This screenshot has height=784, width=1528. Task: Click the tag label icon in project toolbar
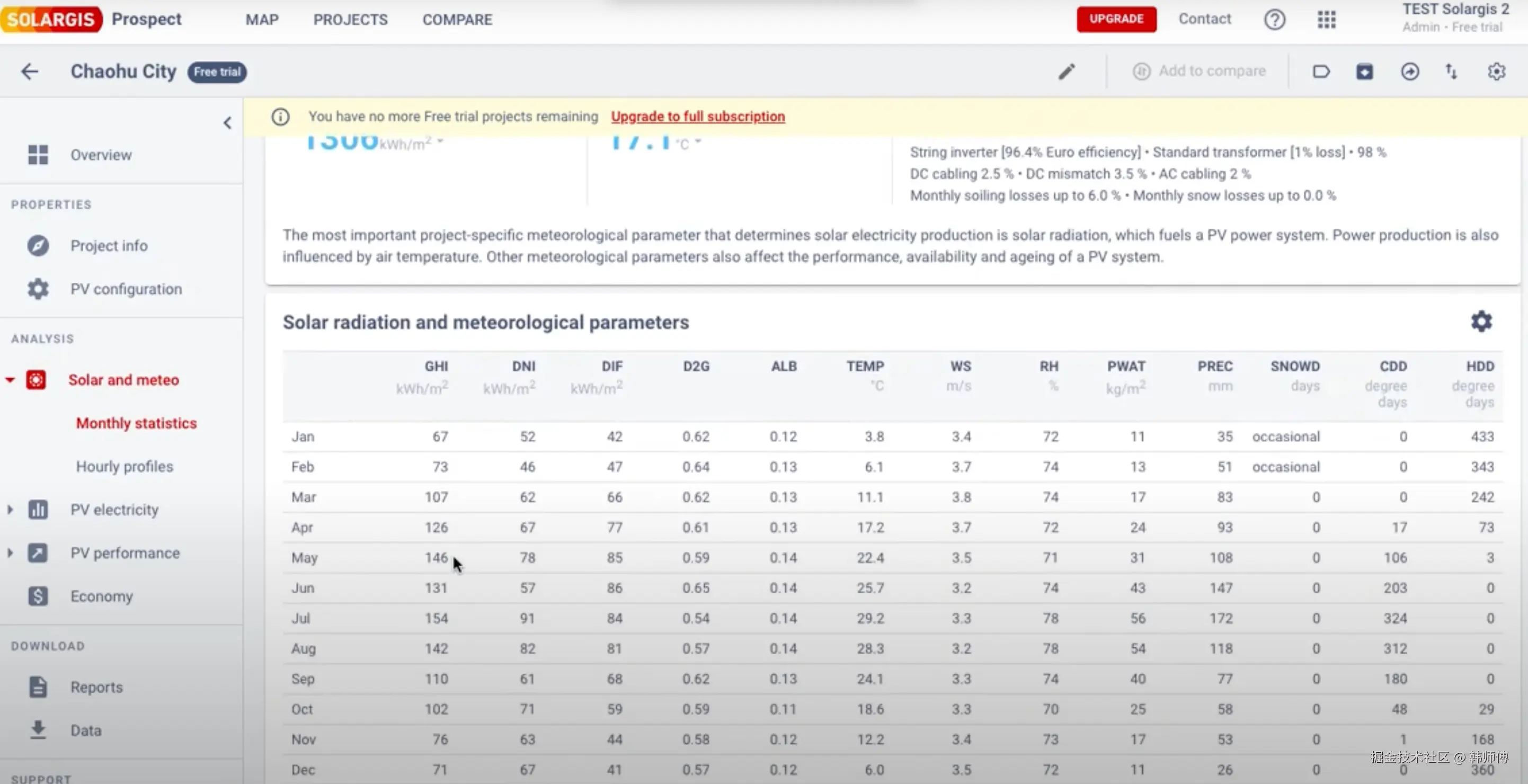tap(1321, 72)
